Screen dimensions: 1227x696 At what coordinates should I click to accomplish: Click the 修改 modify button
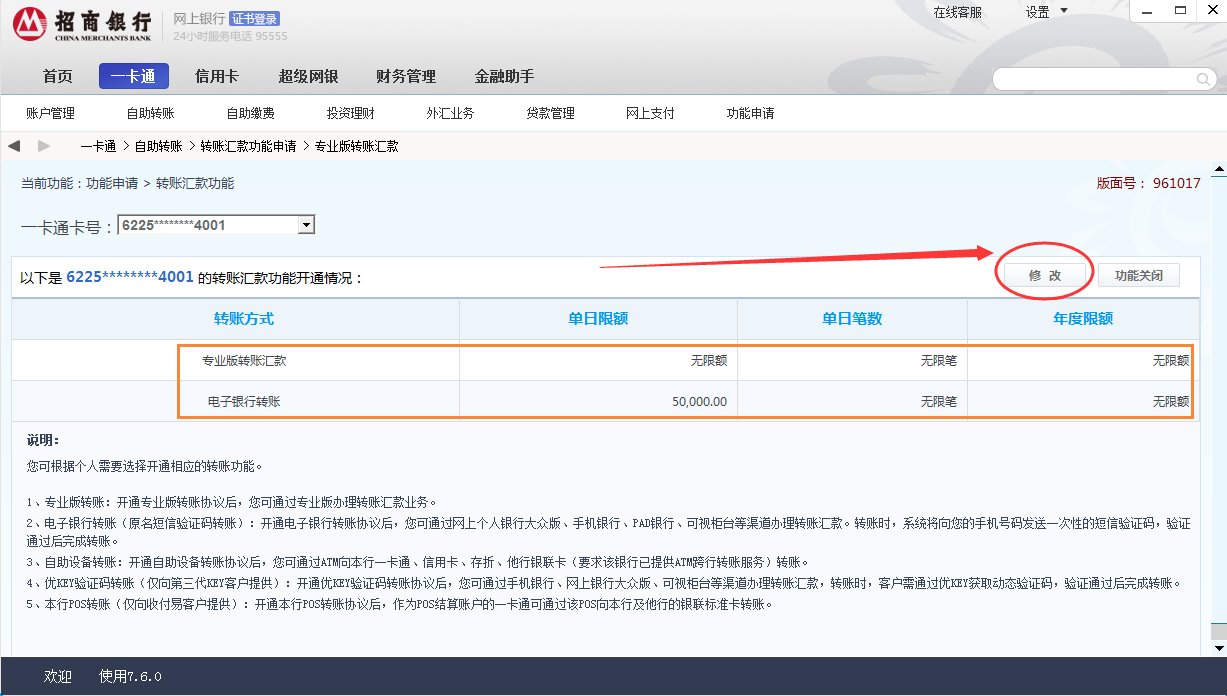click(1043, 274)
